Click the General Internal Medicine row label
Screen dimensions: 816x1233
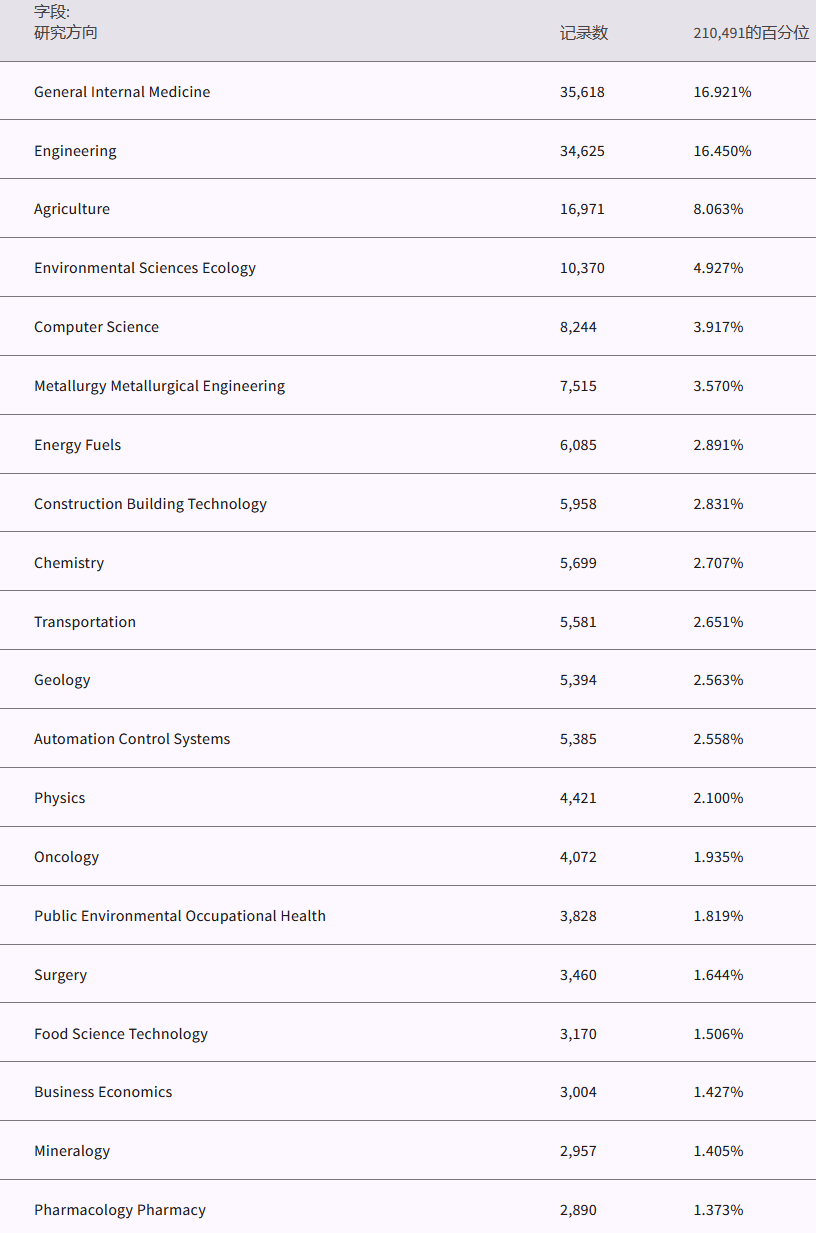[122, 92]
